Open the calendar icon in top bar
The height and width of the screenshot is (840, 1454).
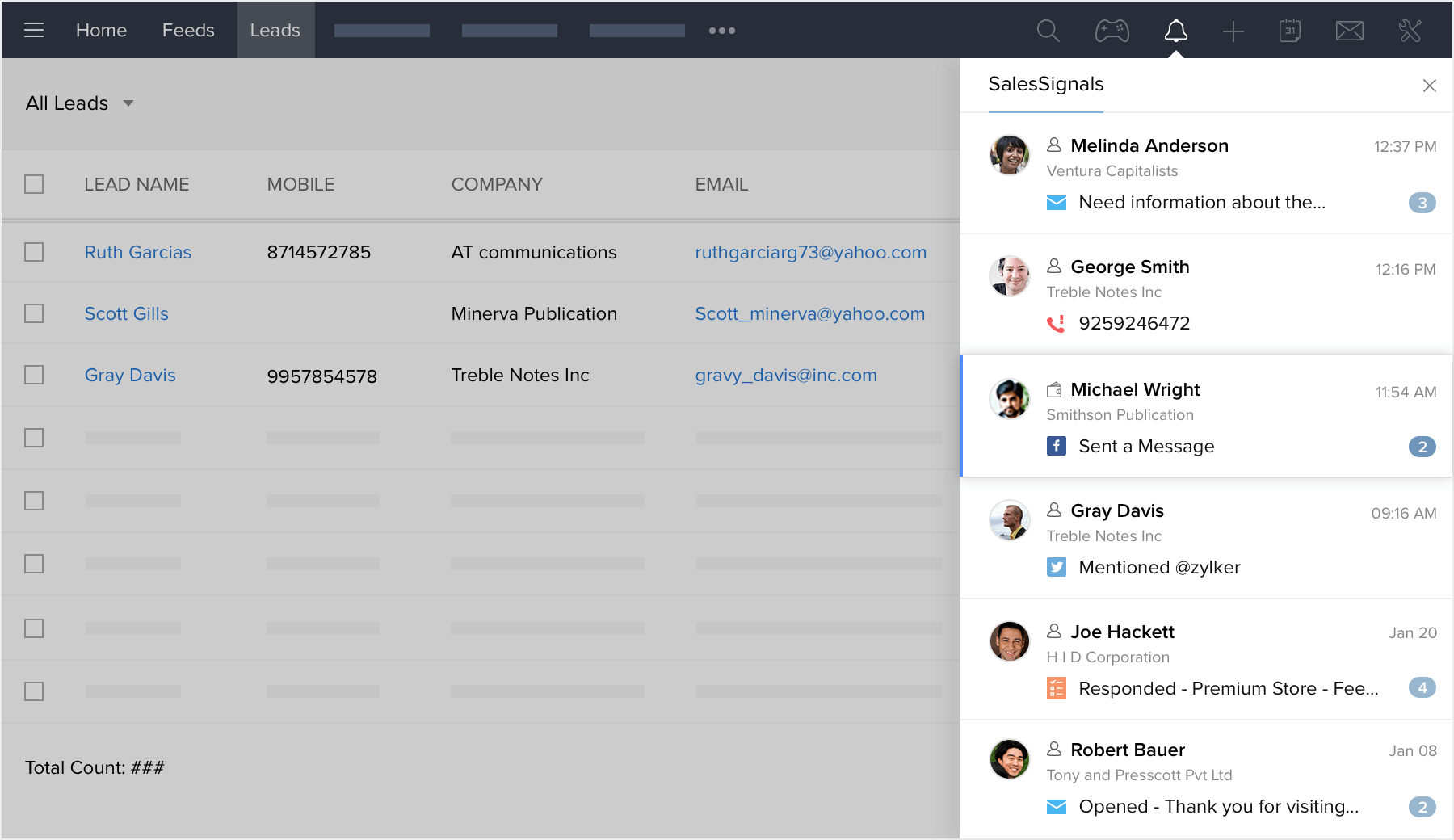pyautogui.click(x=1290, y=31)
